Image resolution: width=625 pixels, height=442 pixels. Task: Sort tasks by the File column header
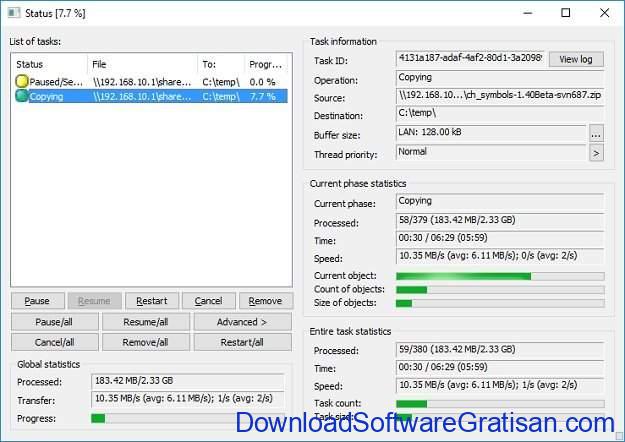142,64
